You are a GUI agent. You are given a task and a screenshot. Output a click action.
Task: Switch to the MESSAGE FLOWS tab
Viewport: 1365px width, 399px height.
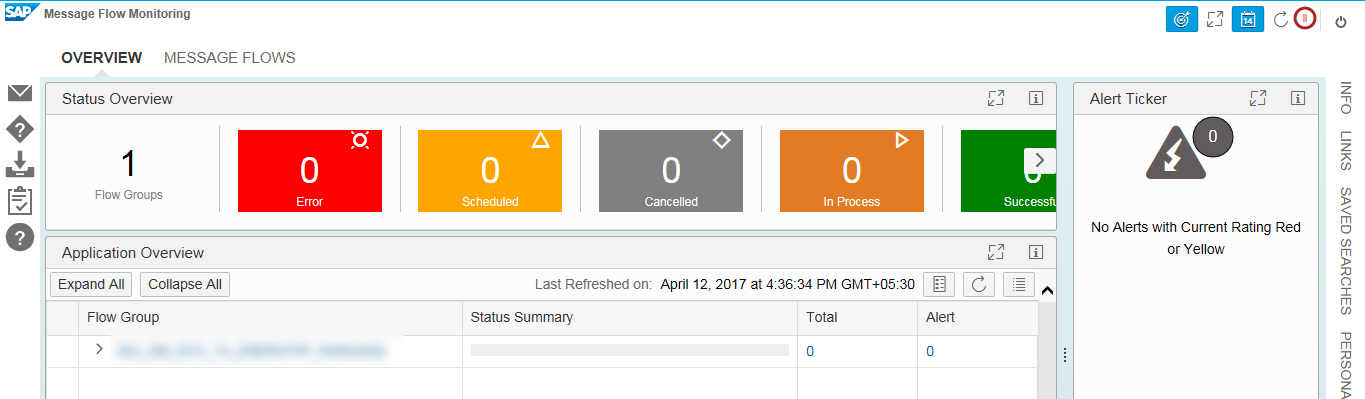[x=230, y=58]
